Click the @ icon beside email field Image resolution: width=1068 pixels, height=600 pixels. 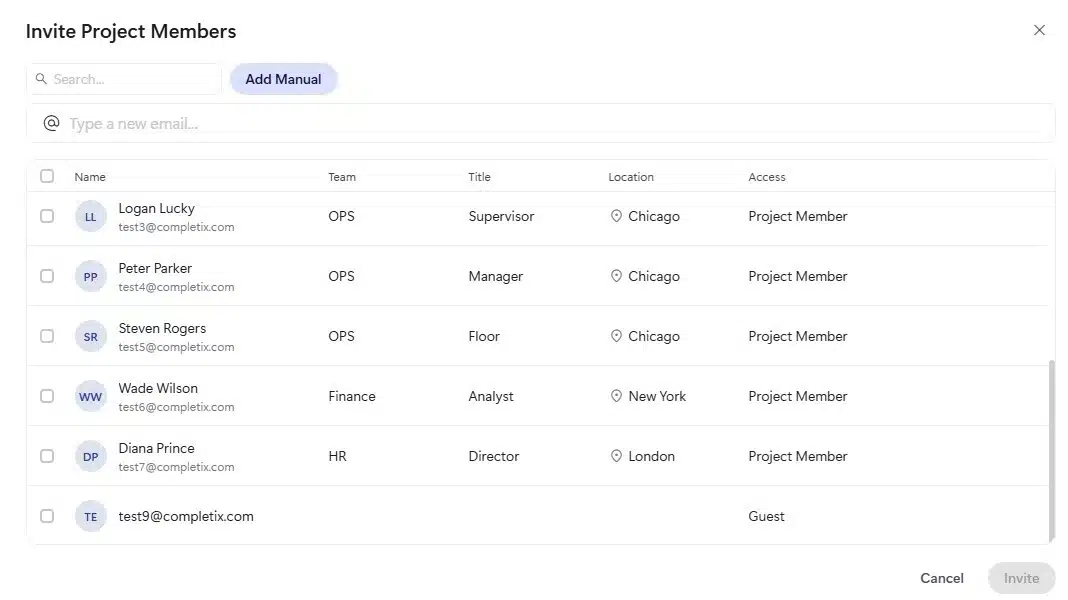pos(50,122)
